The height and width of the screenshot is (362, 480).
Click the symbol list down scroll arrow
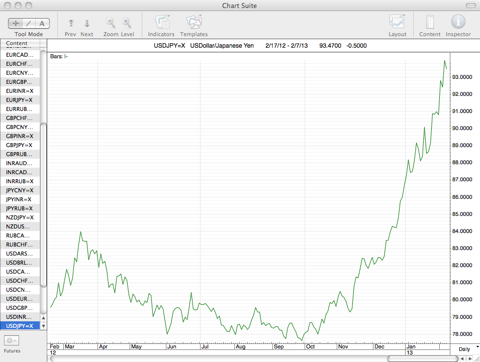[43, 326]
